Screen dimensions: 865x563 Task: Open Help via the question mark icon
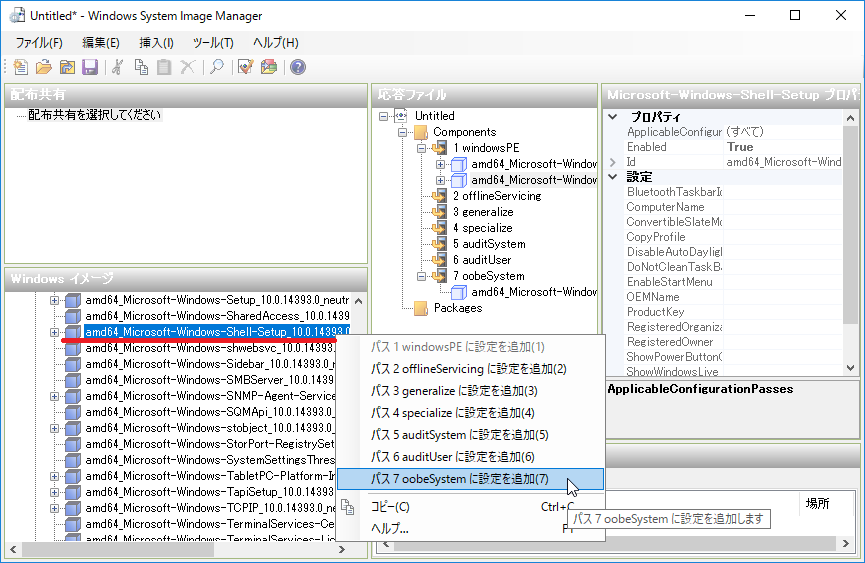(297, 67)
